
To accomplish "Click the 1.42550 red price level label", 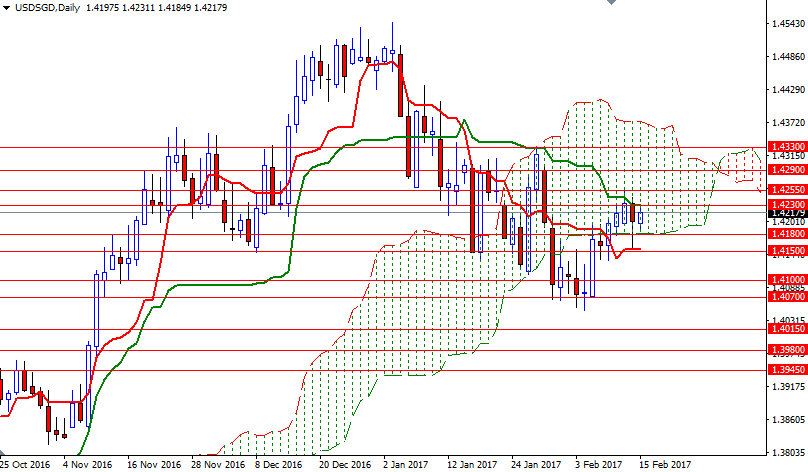I will pos(787,190).
